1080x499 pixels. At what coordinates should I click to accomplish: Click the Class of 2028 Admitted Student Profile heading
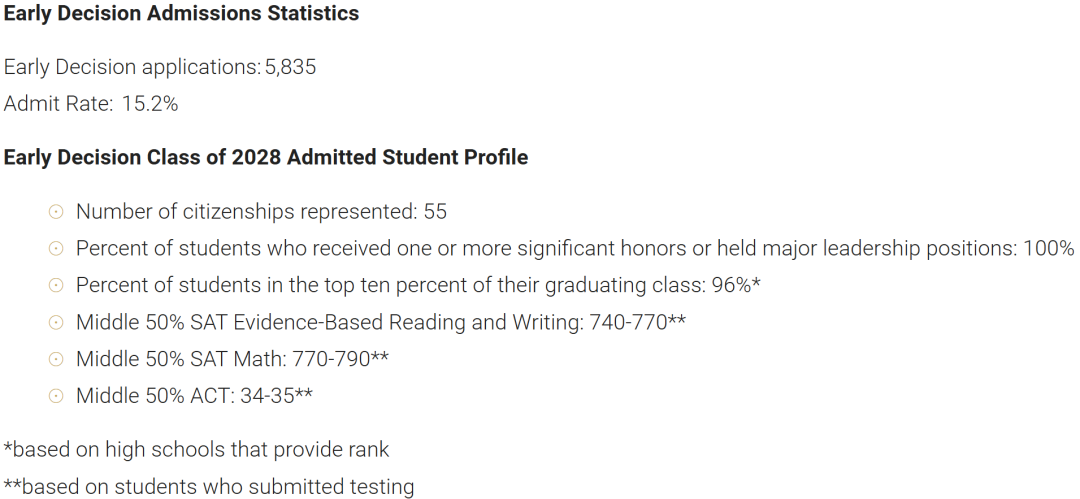(x=266, y=157)
